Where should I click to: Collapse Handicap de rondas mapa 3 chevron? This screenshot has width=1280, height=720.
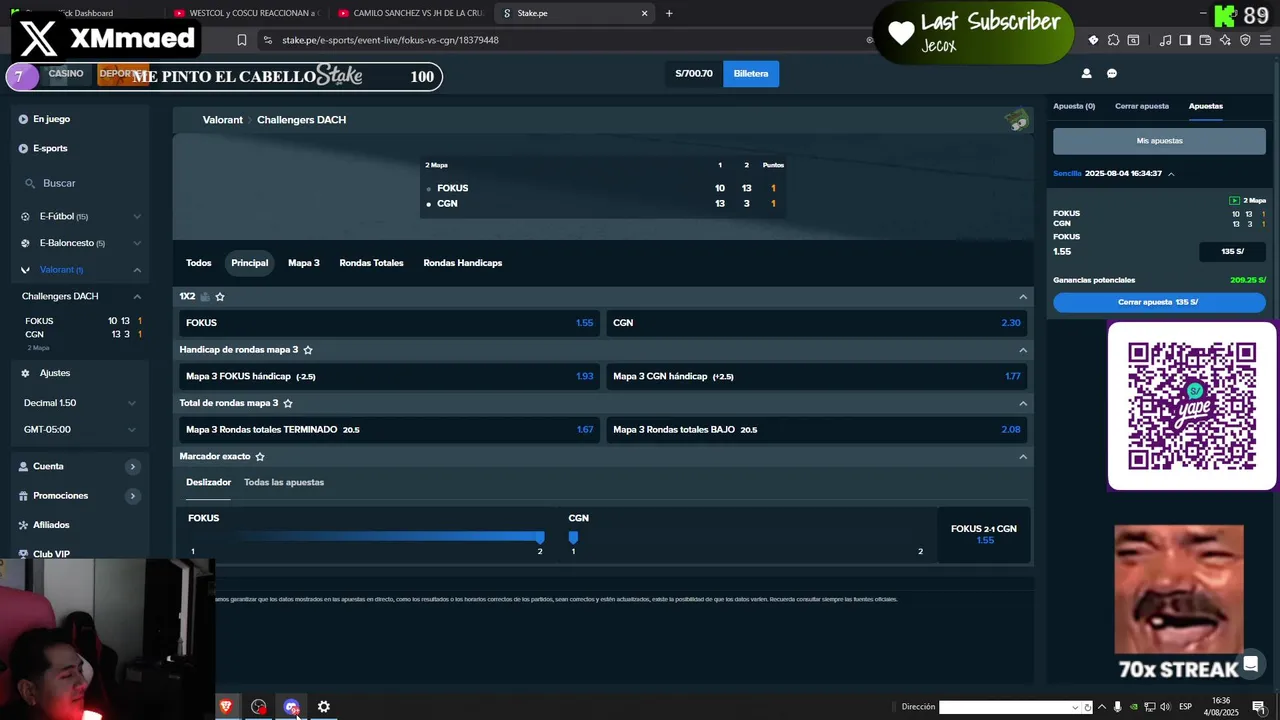click(1023, 350)
